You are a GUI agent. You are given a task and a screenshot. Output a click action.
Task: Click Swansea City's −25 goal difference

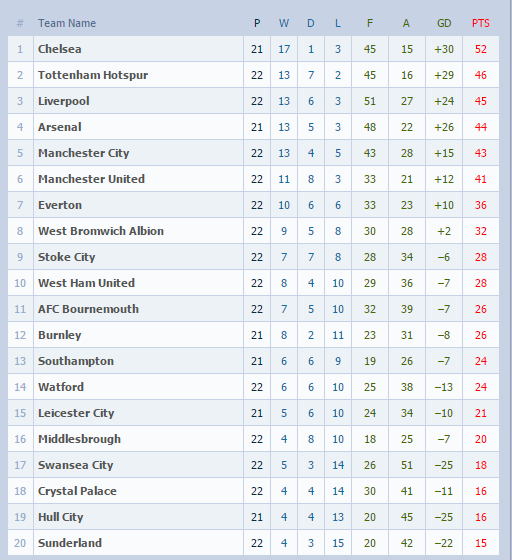coord(444,465)
